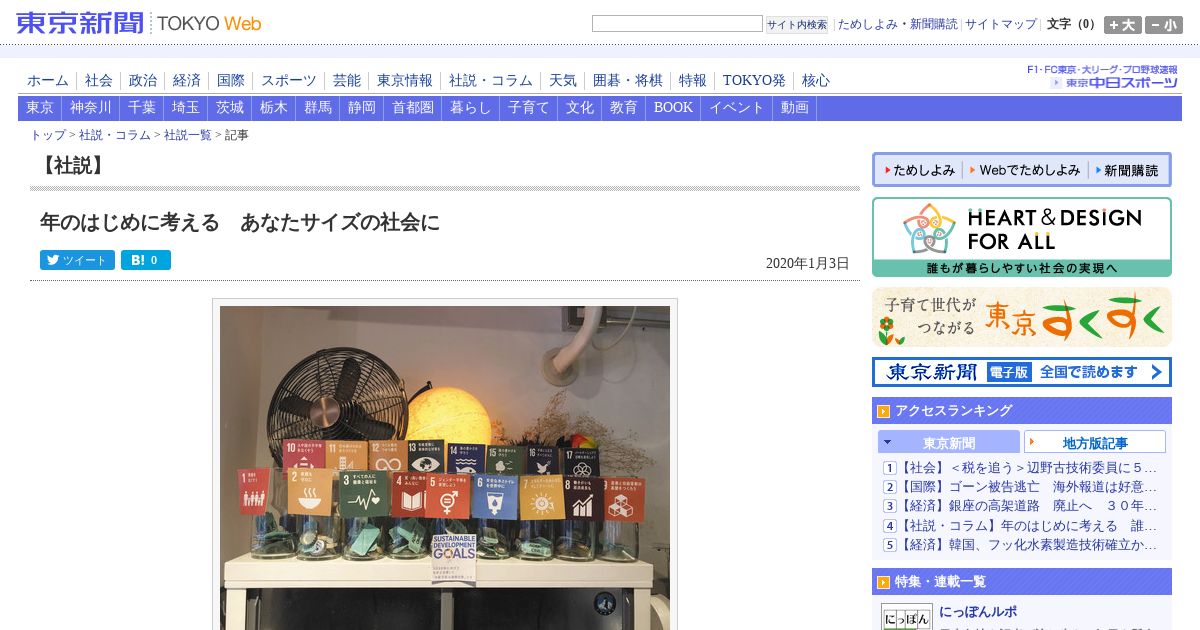Open the ためしよみ・新聞購読 link in header
This screenshot has height=630, width=1200.
[x=897, y=24]
